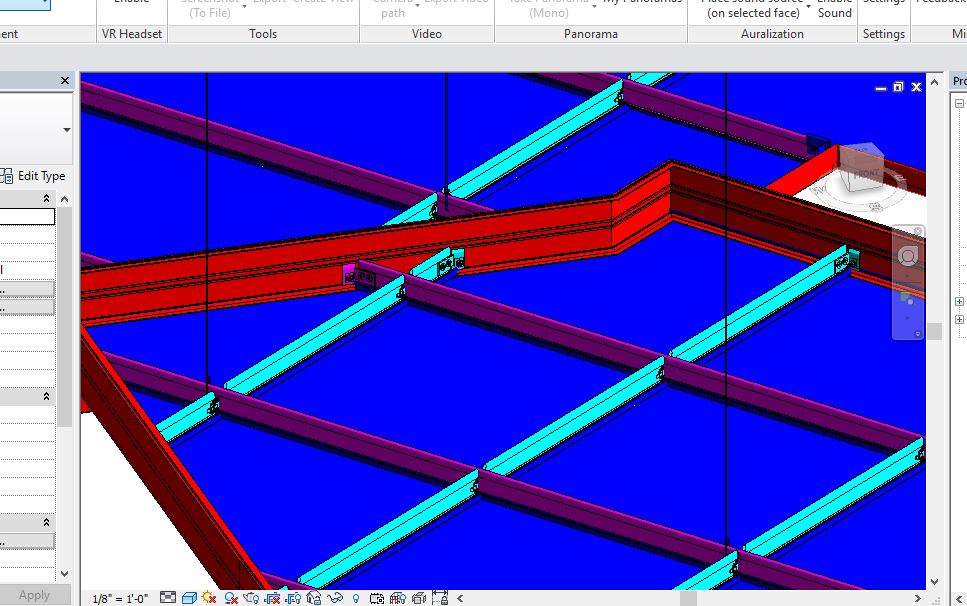
Task: Click the Auralization ribbon panel label
Action: (x=771, y=34)
